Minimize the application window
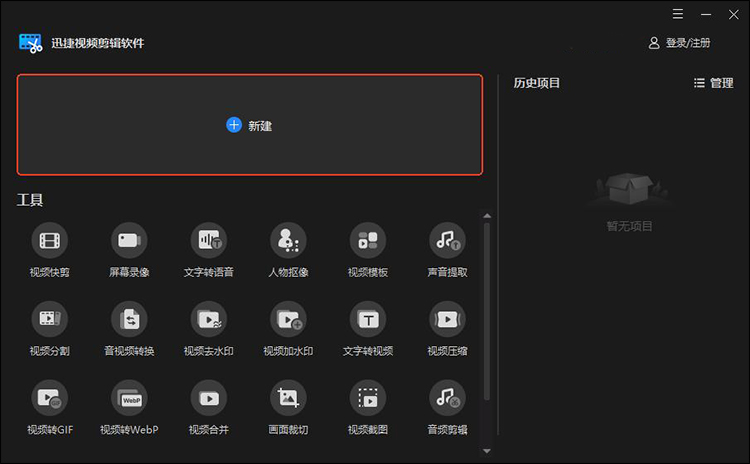The height and width of the screenshot is (464, 750). pos(706,14)
